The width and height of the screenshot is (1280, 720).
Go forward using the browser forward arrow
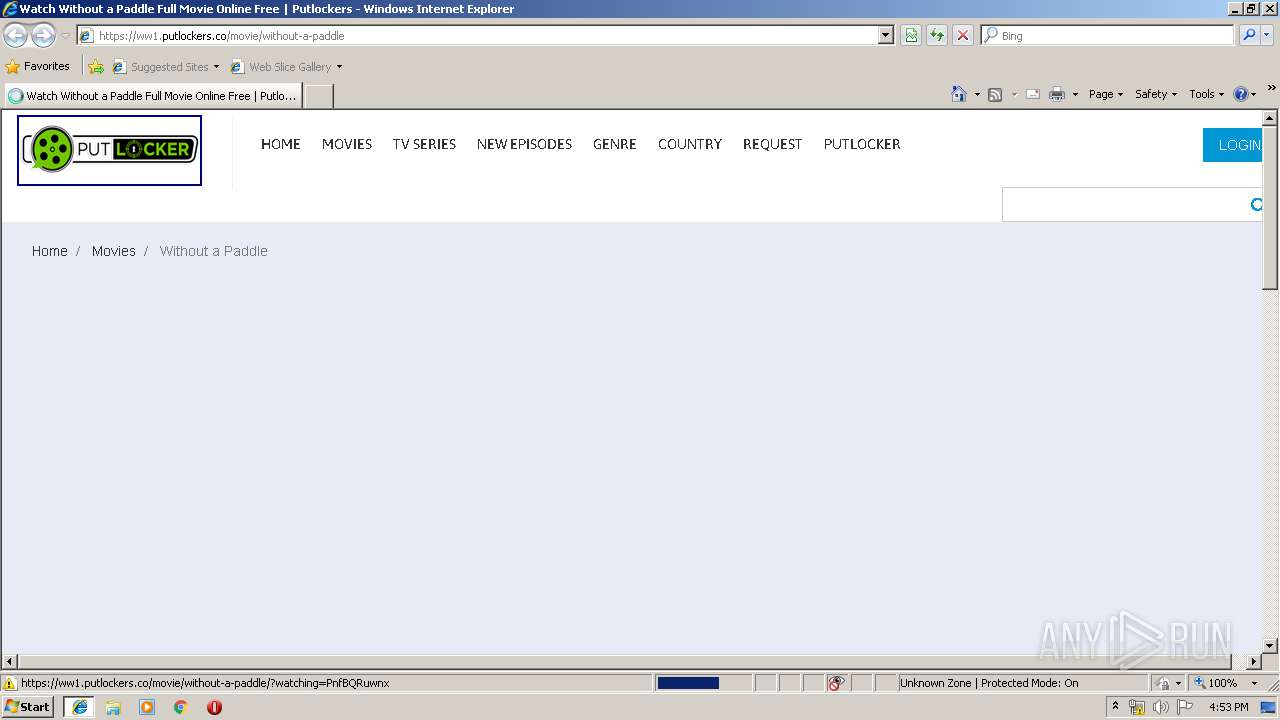click(x=43, y=36)
